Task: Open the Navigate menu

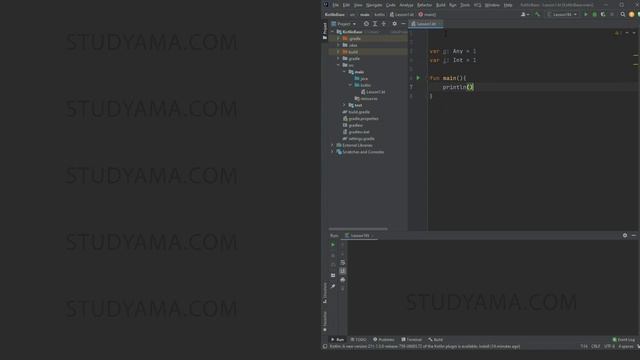Action: (374, 5)
